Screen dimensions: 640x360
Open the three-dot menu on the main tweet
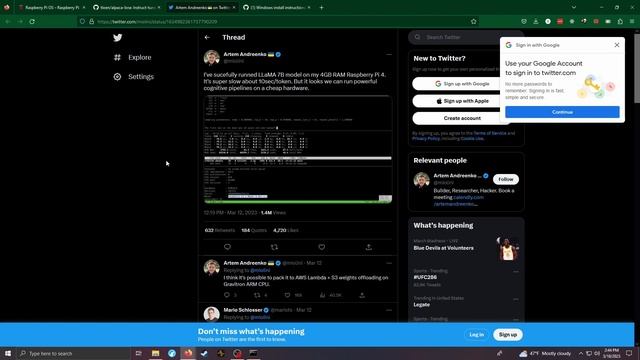coord(389,54)
